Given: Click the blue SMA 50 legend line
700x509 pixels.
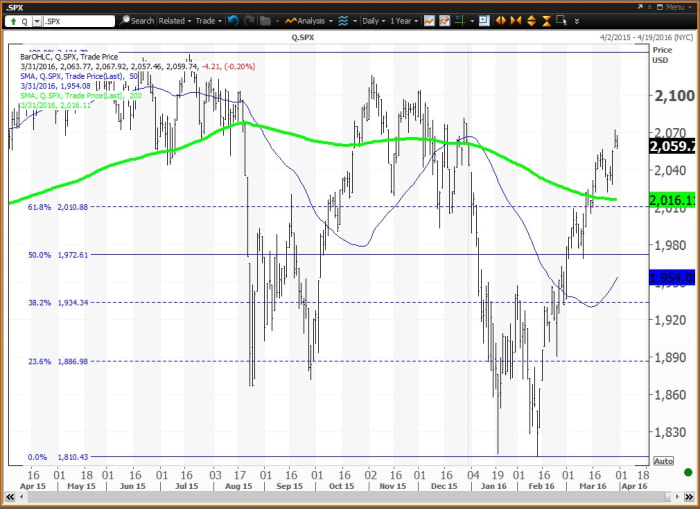Looking at the screenshot, I should (79, 76).
